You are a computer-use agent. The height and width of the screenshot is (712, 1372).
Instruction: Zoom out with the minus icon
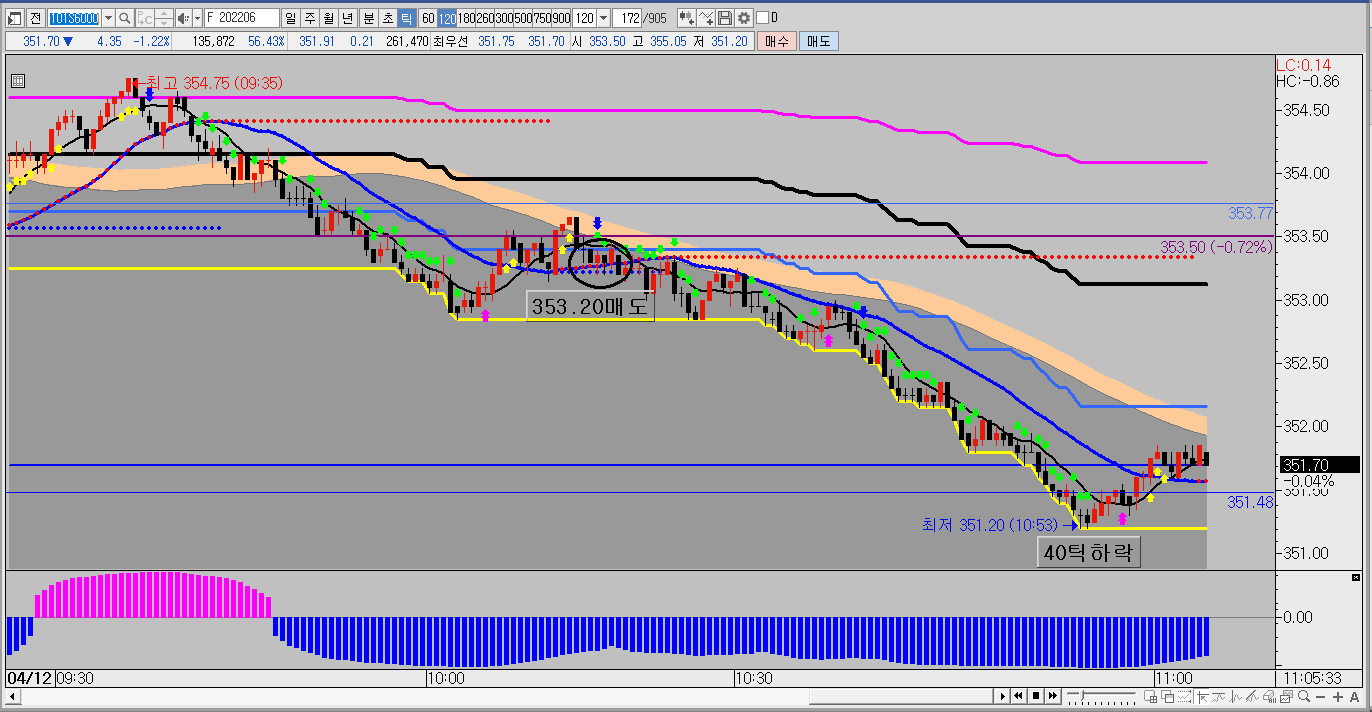pyautogui.click(x=1321, y=696)
